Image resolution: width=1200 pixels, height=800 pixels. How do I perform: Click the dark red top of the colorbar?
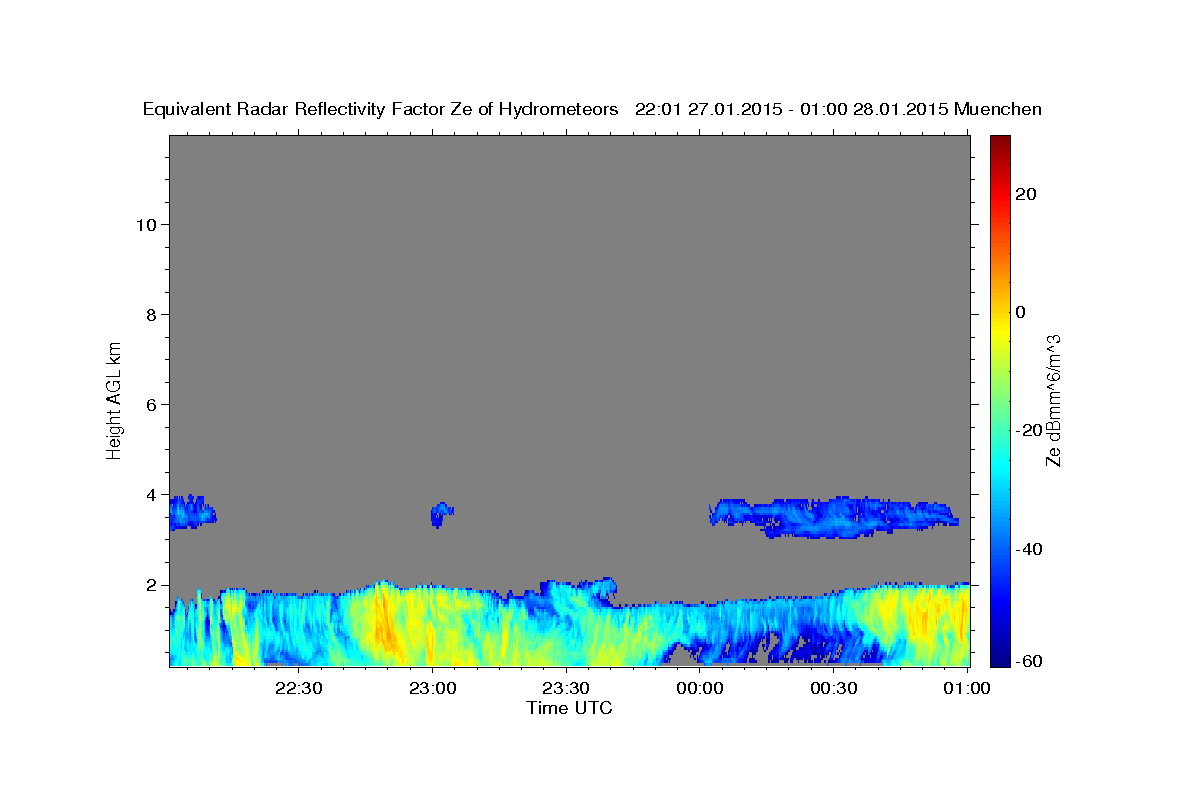pos(999,145)
